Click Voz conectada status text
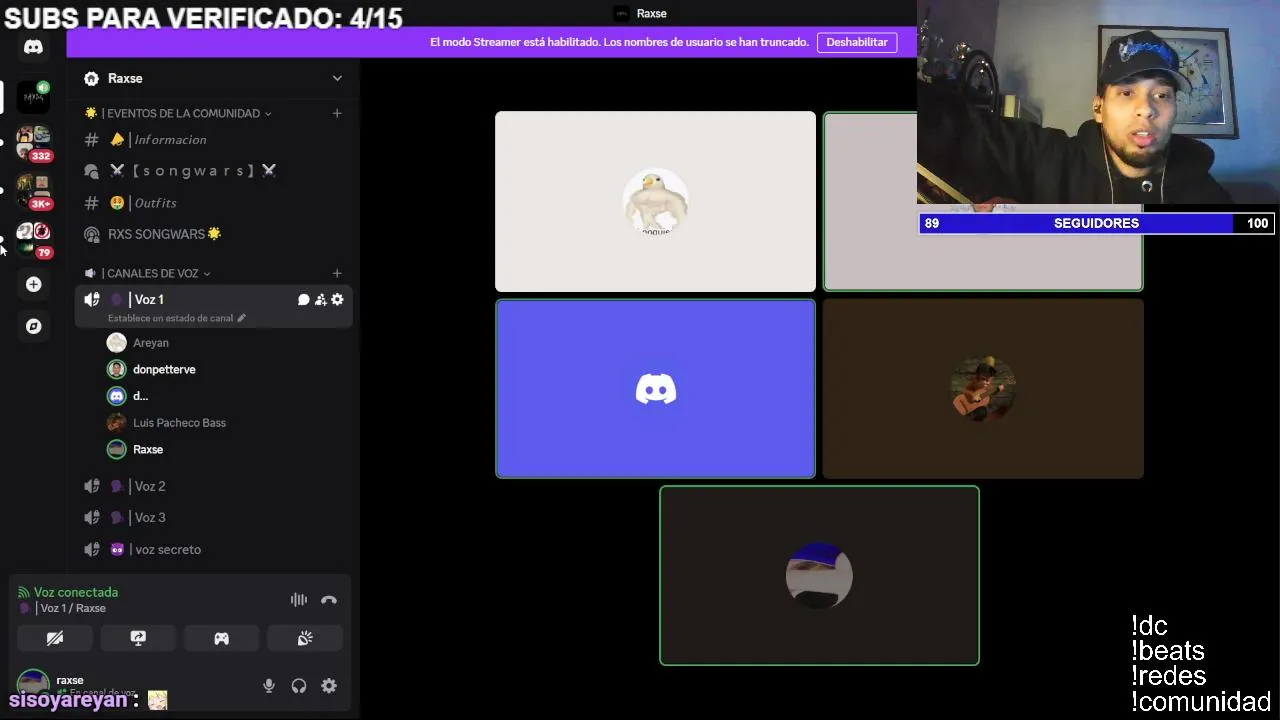1280x720 pixels. pos(76,592)
